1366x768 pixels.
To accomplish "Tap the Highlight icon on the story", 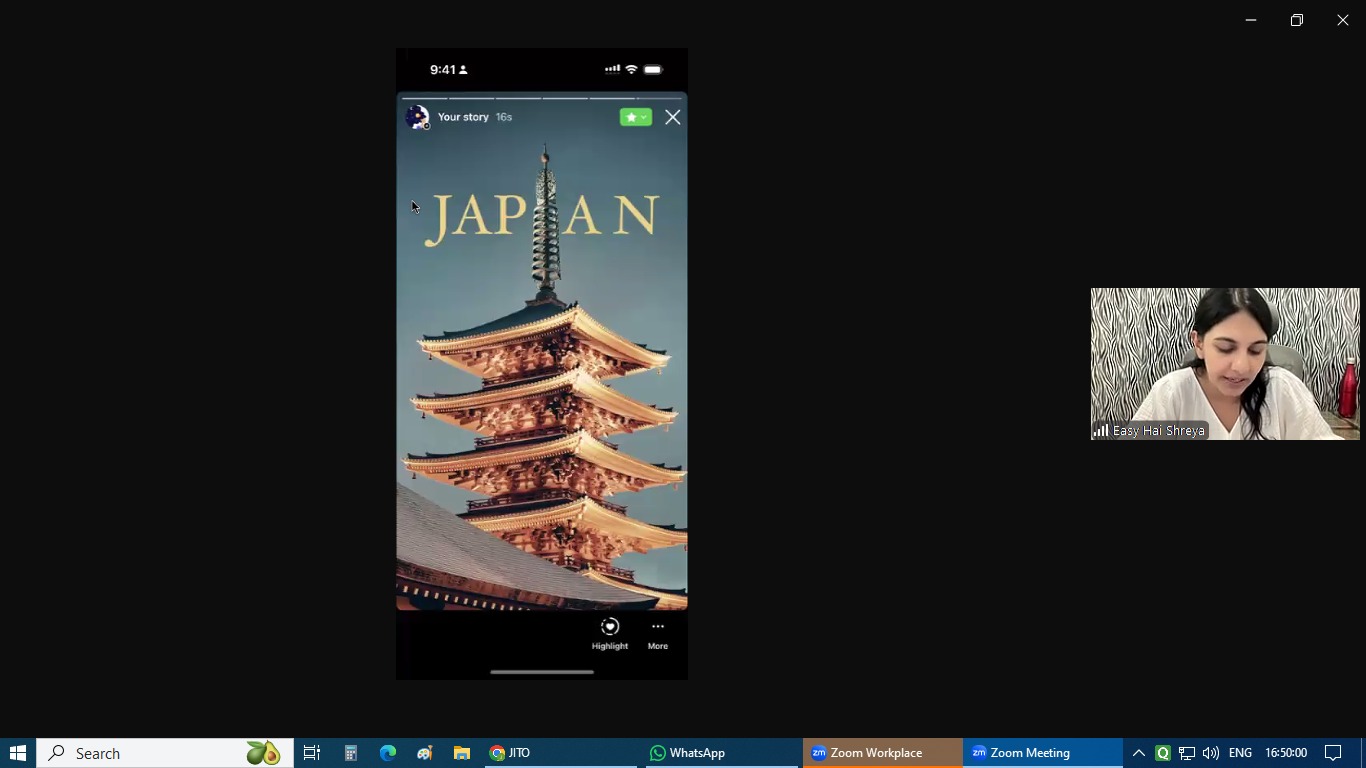I will (609, 628).
